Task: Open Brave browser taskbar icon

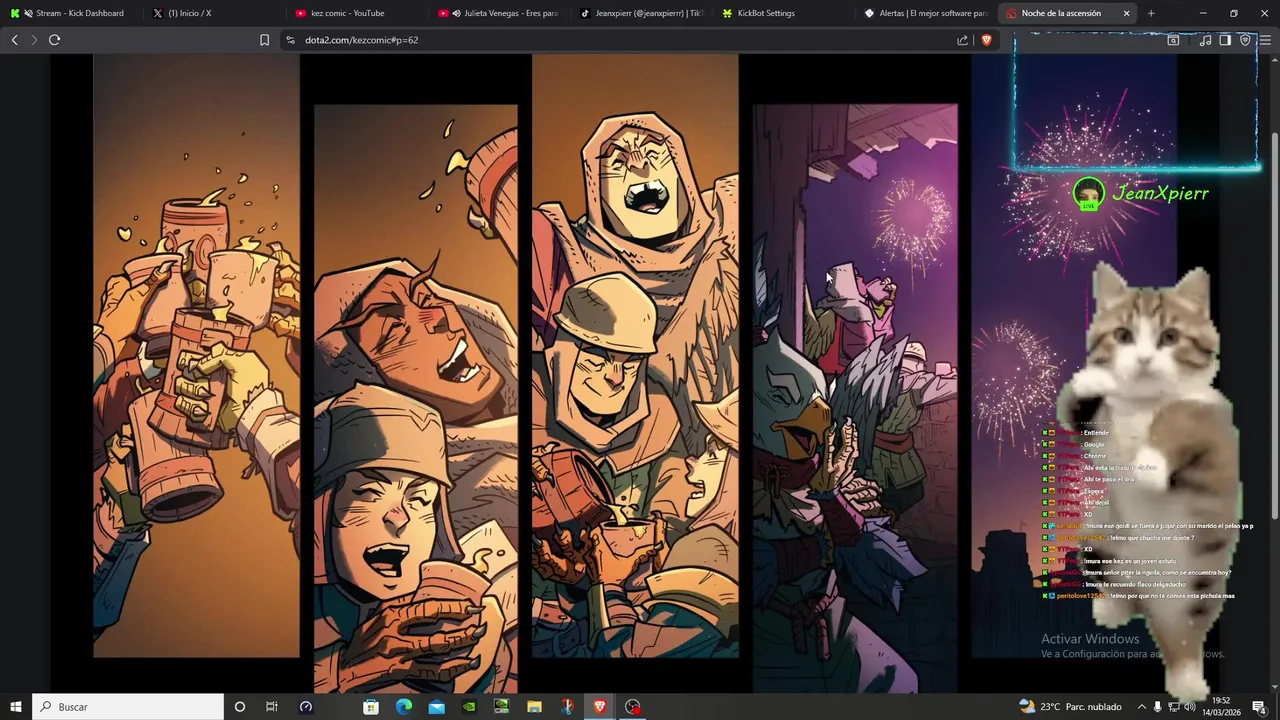Action: click(x=599, y=707)
